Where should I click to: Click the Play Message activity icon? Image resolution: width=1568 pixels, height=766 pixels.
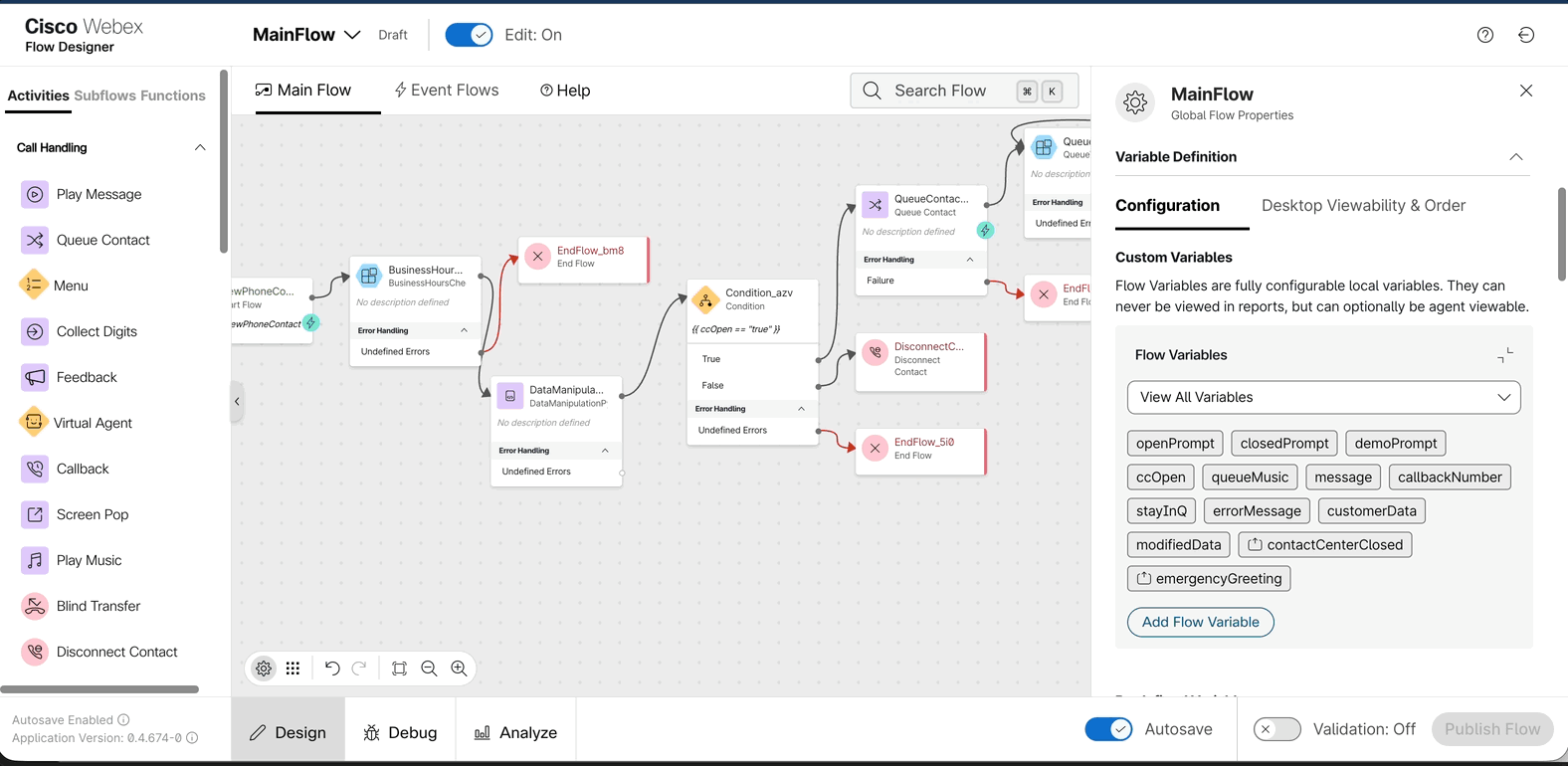(x=35, y=194)
